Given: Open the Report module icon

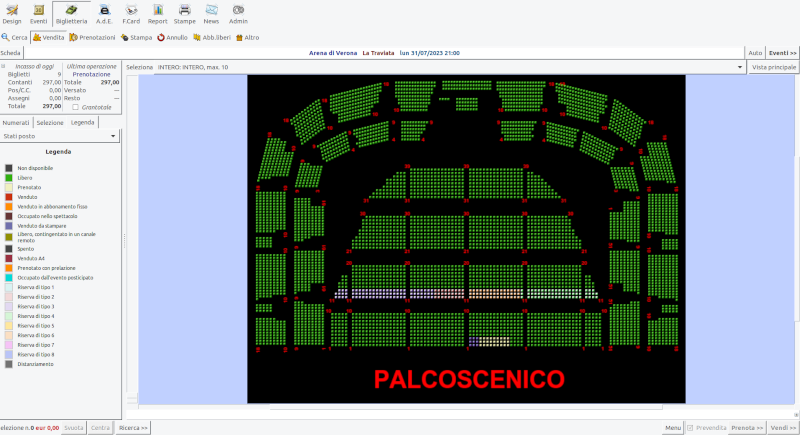Looking at the screenshot, I should click(x=158, y=14).
